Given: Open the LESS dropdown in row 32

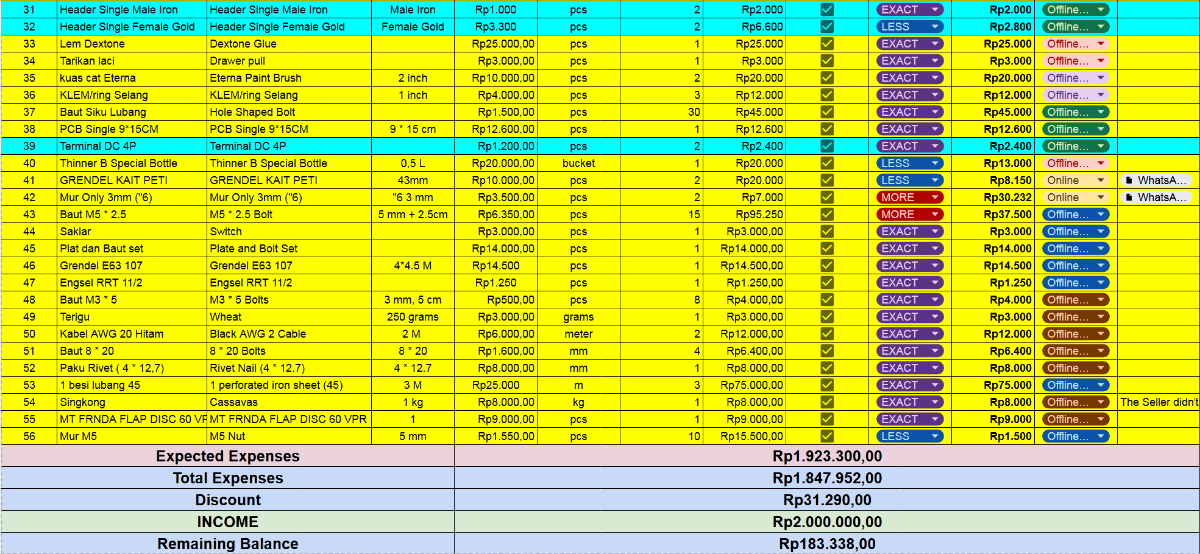Looking at the screenshot, I should pyautogui.click(x=910, y=27).
